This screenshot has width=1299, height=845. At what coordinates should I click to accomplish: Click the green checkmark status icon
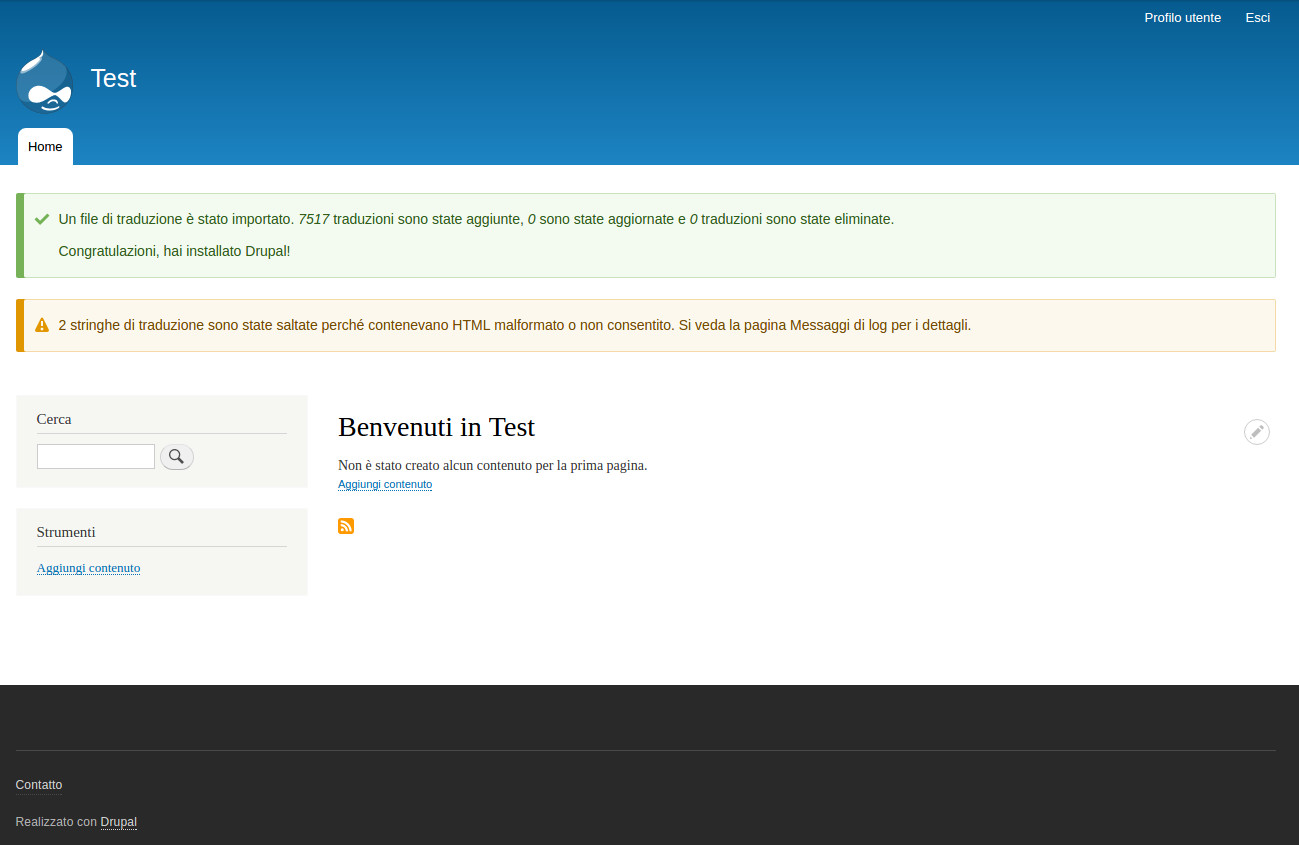click(41, 218)
